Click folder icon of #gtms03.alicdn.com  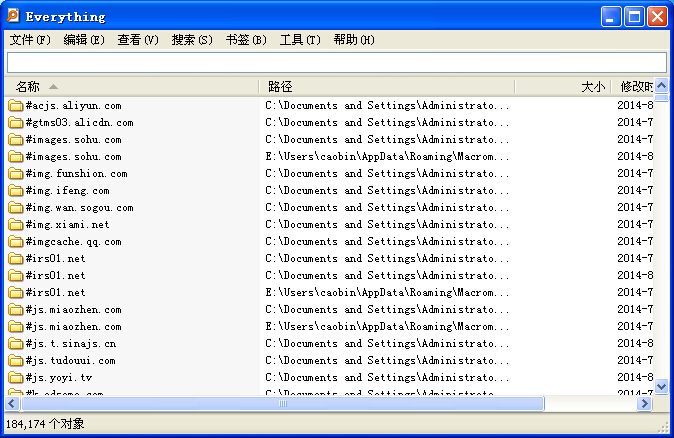[15, 123]
